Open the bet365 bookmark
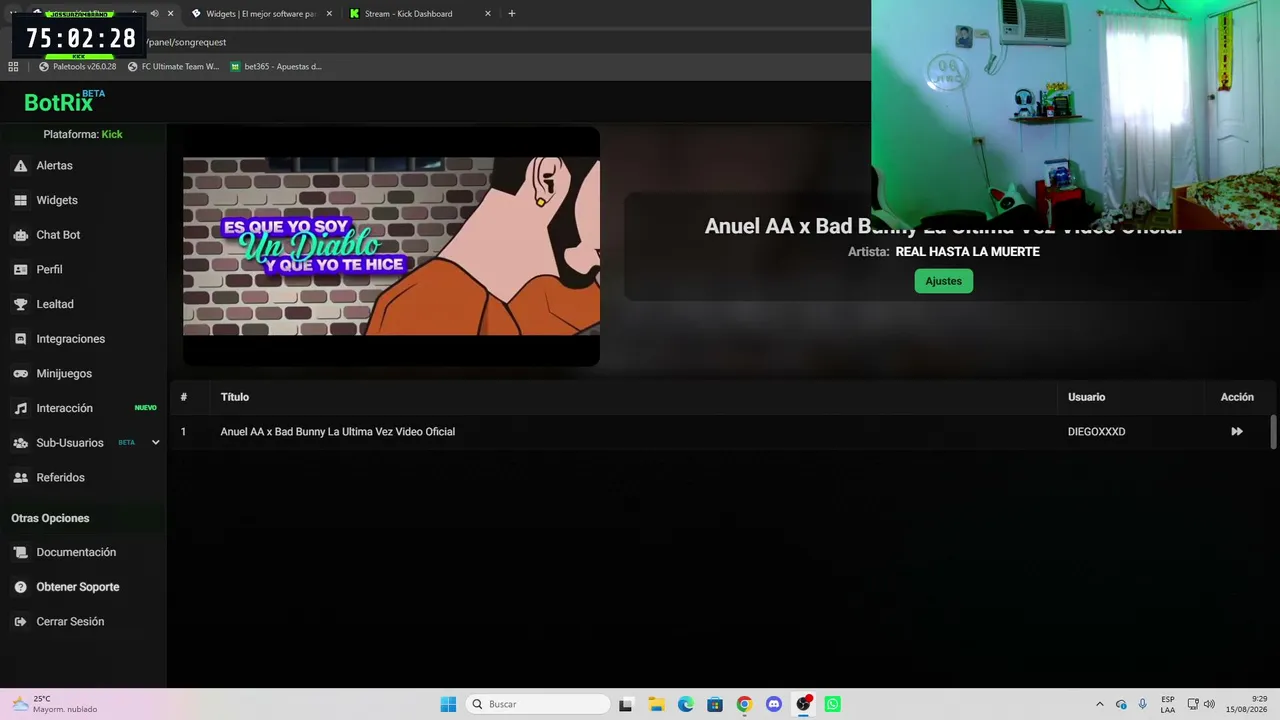This screenshot has width=1280, height=720. tap(276, 67)
